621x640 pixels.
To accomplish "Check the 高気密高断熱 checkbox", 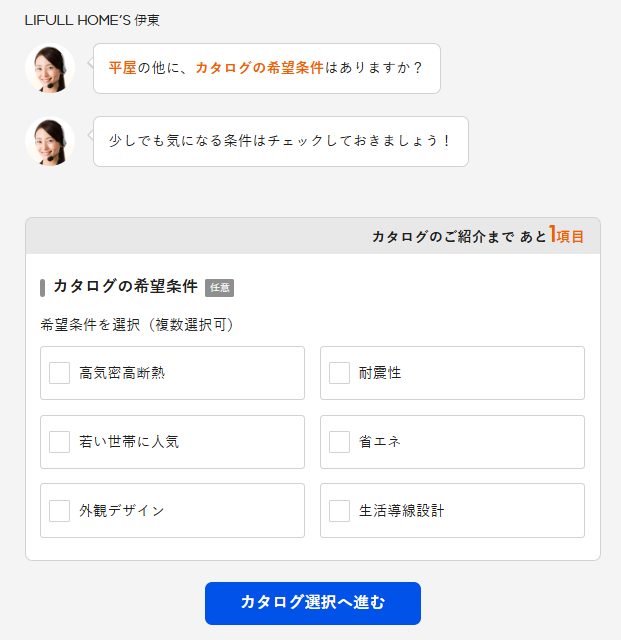I will click(x=59, y=373).
